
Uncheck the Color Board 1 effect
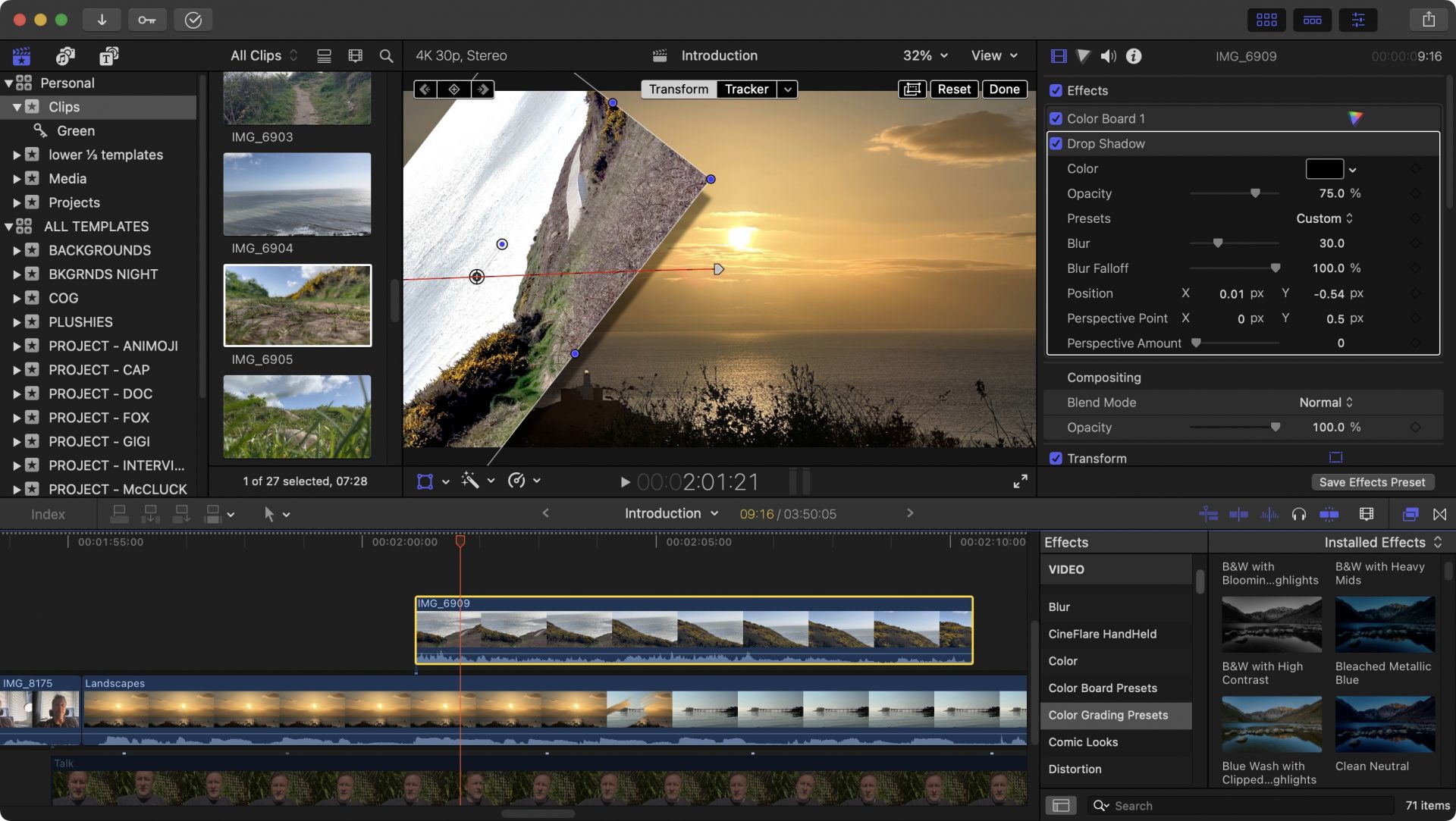(x=1056, y=118)
